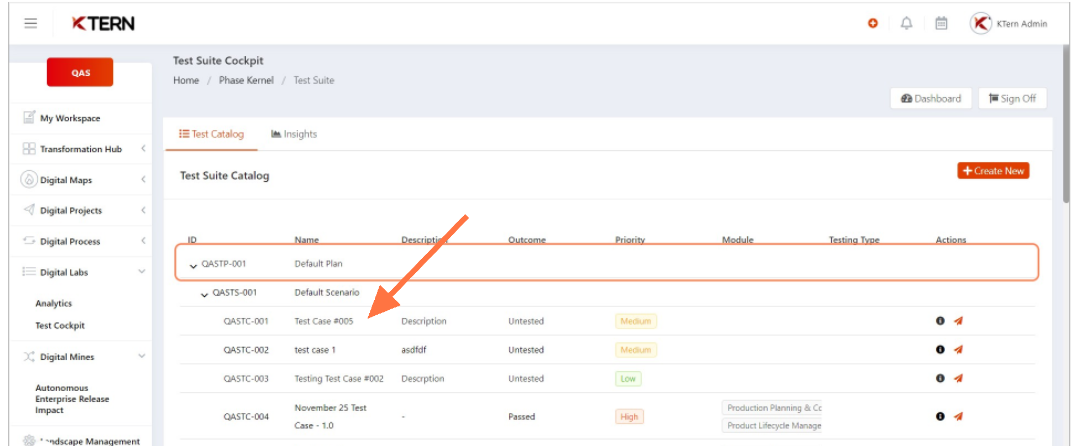This screenshot has height=446, width=1078.
Task: Go to Phase Kernel breadcrumb link
Action: 246,80
